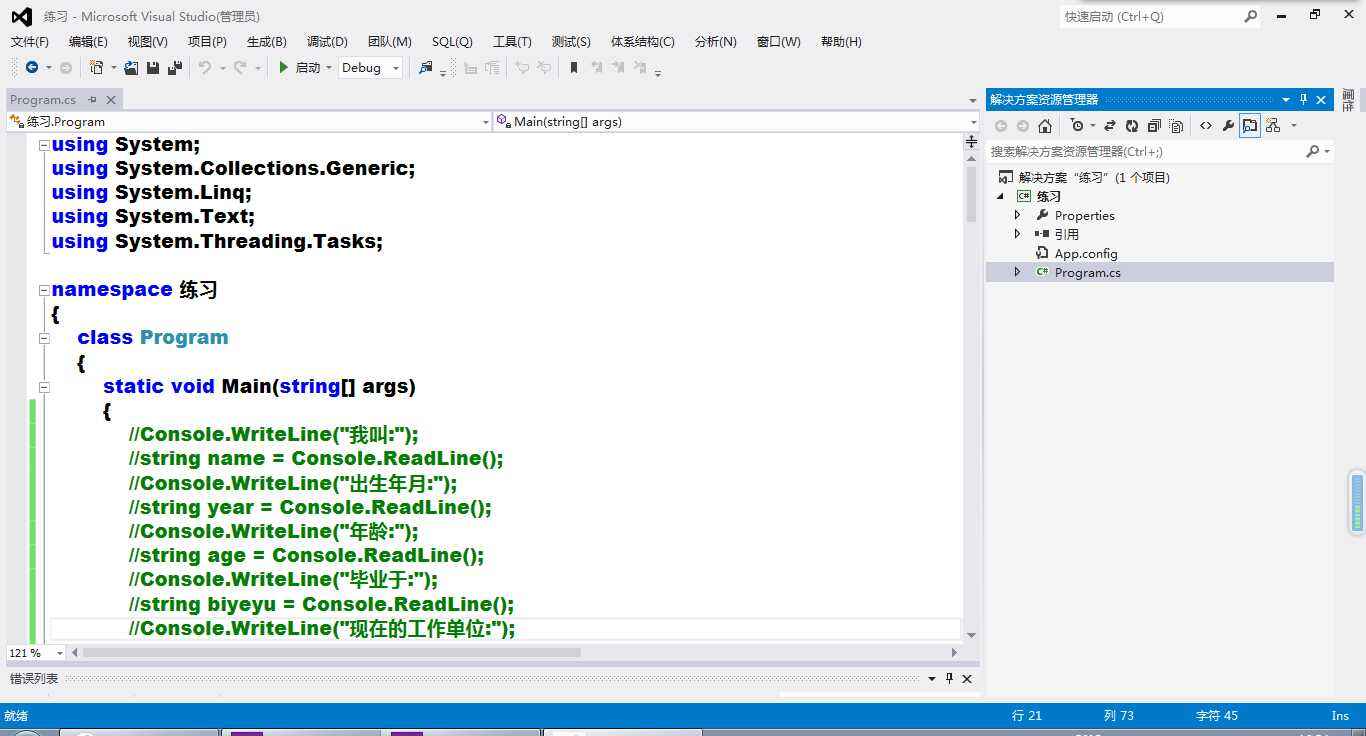Collapse the class Program outline block
This screenshot has height=736, width=1366.
tap(44, 338)
